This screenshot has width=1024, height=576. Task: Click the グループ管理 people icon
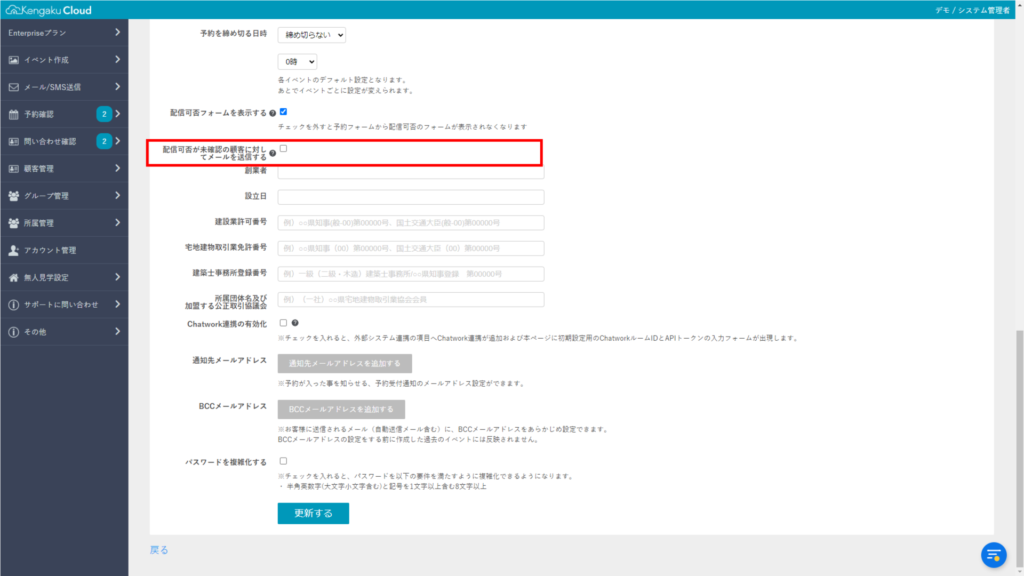(x=14, y=196)
